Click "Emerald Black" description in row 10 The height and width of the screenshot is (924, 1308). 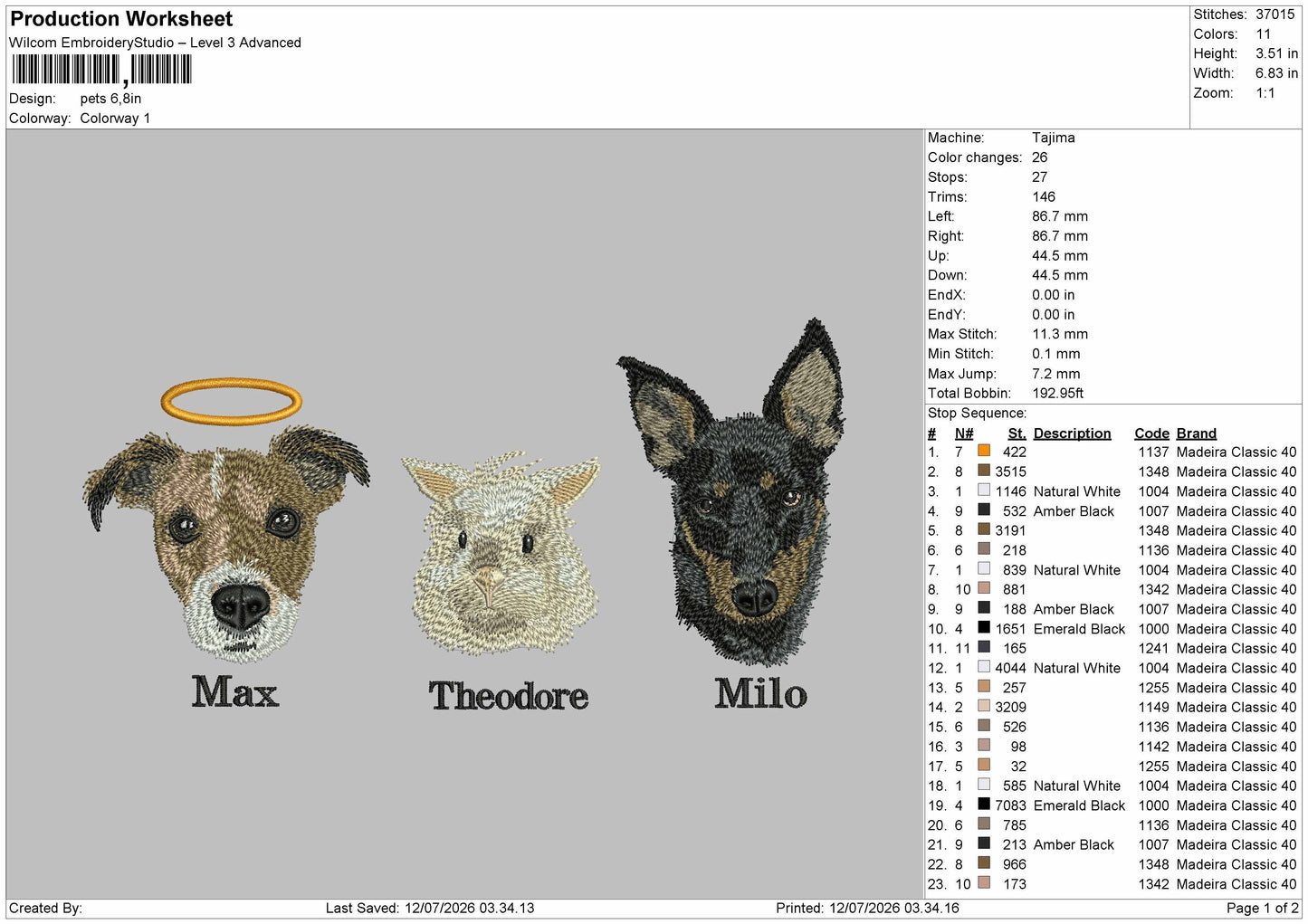[x=1079, y=629]
